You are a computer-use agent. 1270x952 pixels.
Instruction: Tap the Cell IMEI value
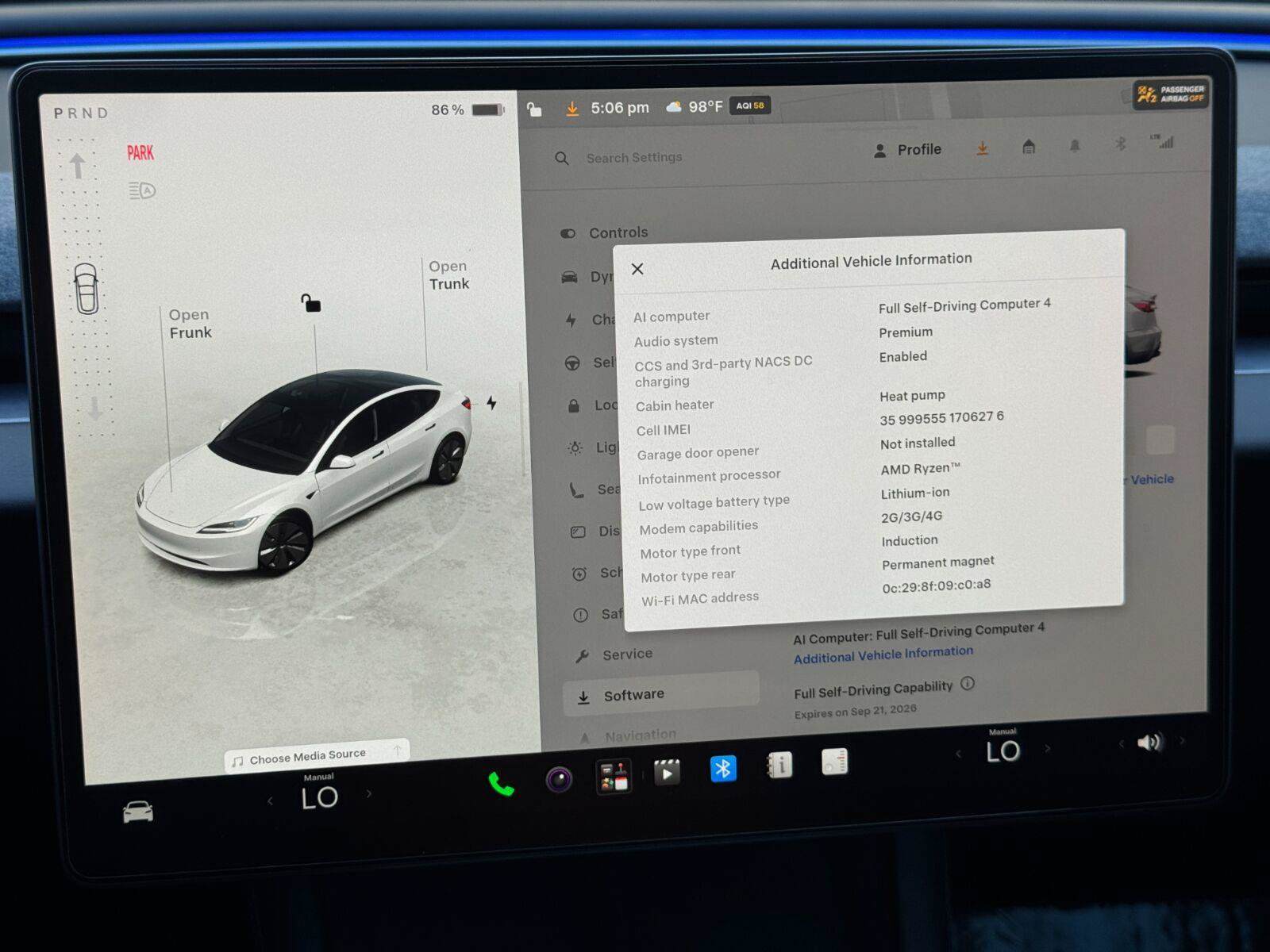click(941, 418)
